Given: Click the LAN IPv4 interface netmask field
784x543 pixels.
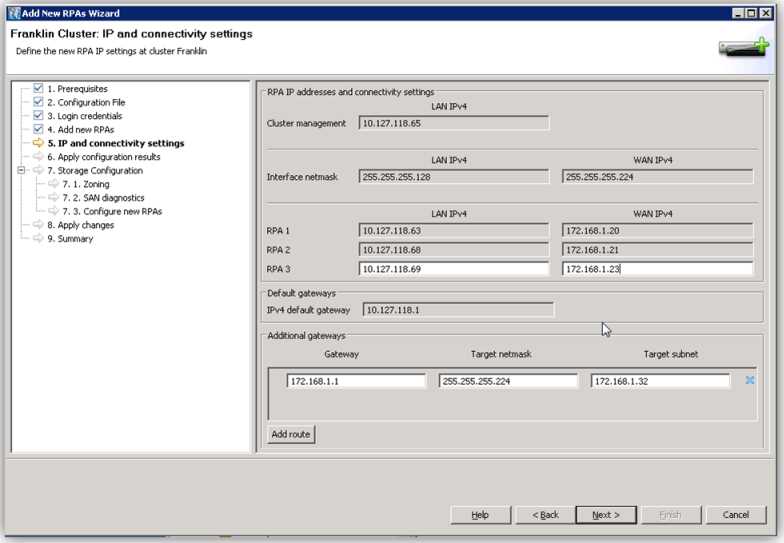Looking at the screenshot, I should [x=454, y=176].
